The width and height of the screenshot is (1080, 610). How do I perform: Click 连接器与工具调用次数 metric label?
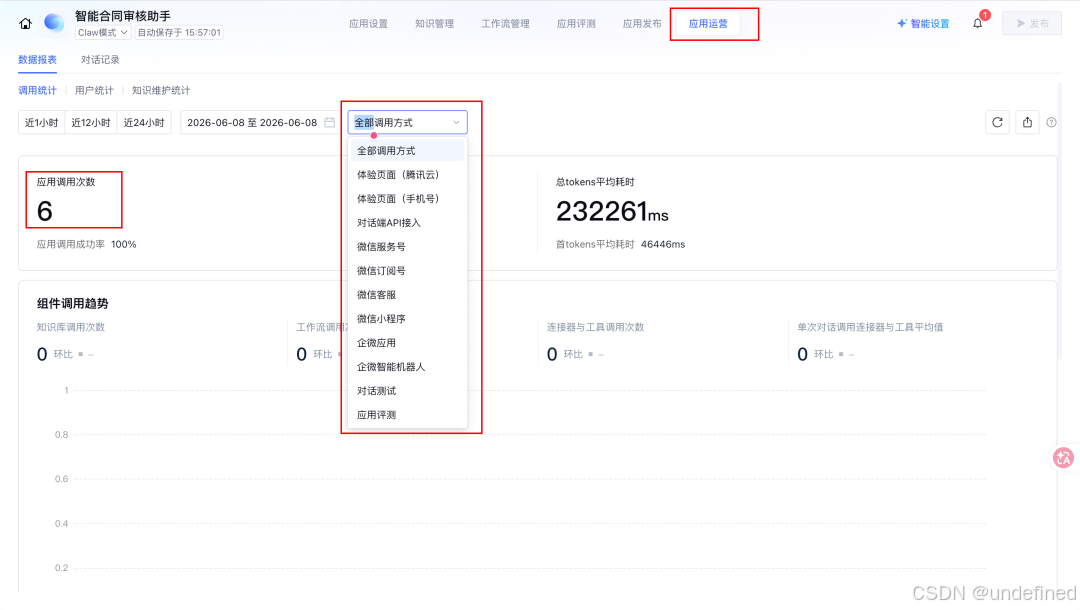tap(595, 327)
